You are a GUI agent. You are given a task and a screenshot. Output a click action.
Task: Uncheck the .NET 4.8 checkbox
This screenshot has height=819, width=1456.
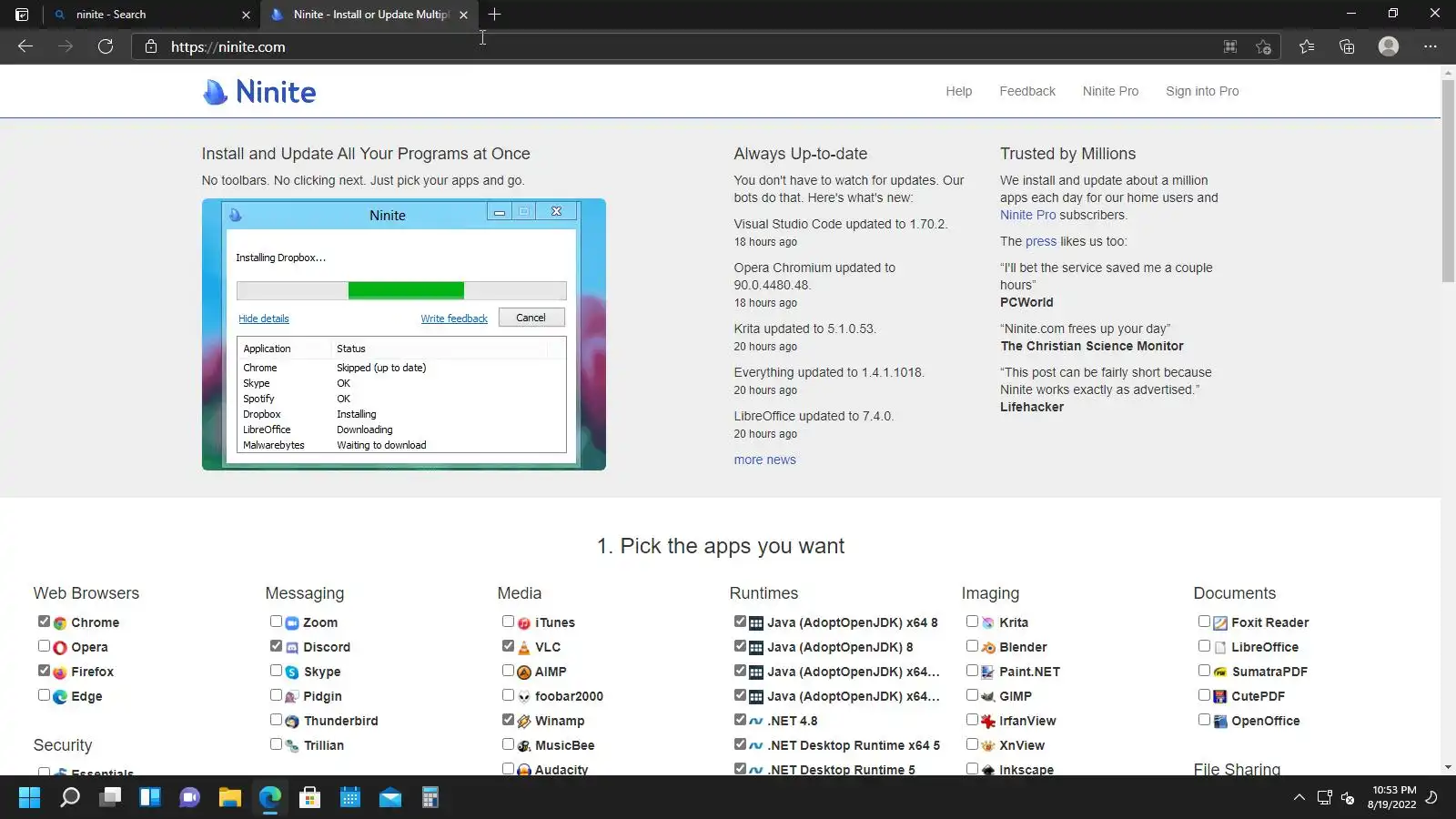(x=740, y=720)
